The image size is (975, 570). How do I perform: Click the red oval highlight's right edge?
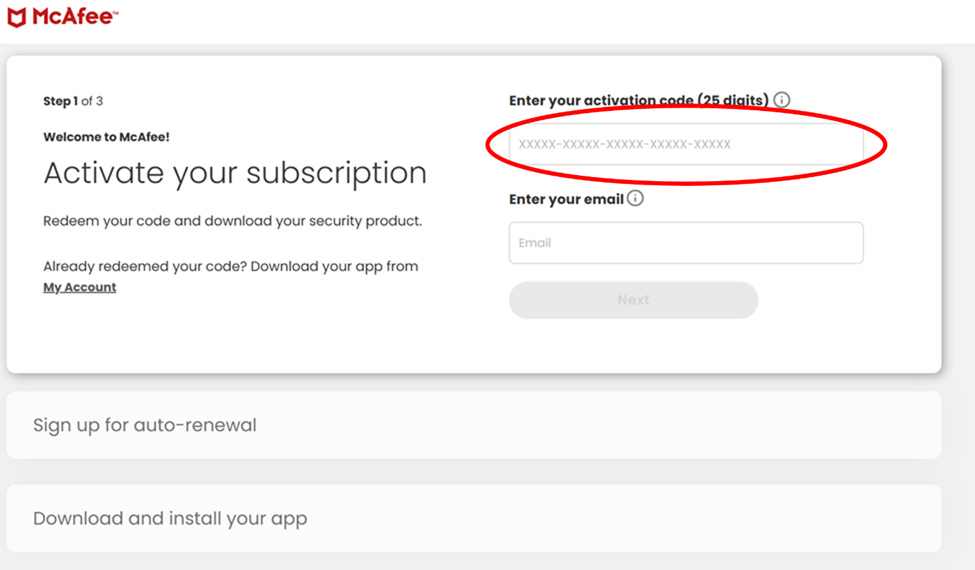pyautogui.click(x=886, y=143)
